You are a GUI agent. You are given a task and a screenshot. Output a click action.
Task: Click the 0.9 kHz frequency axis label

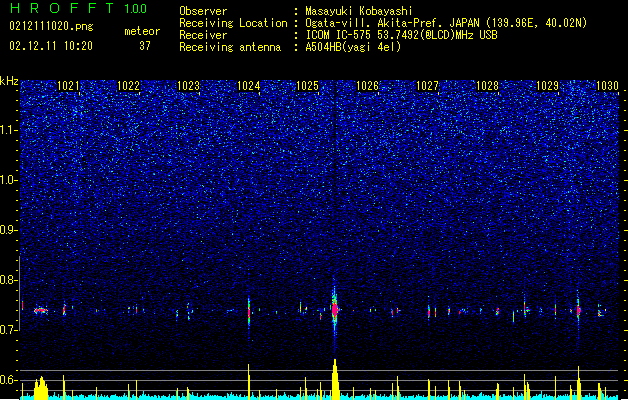pos(9,230)
